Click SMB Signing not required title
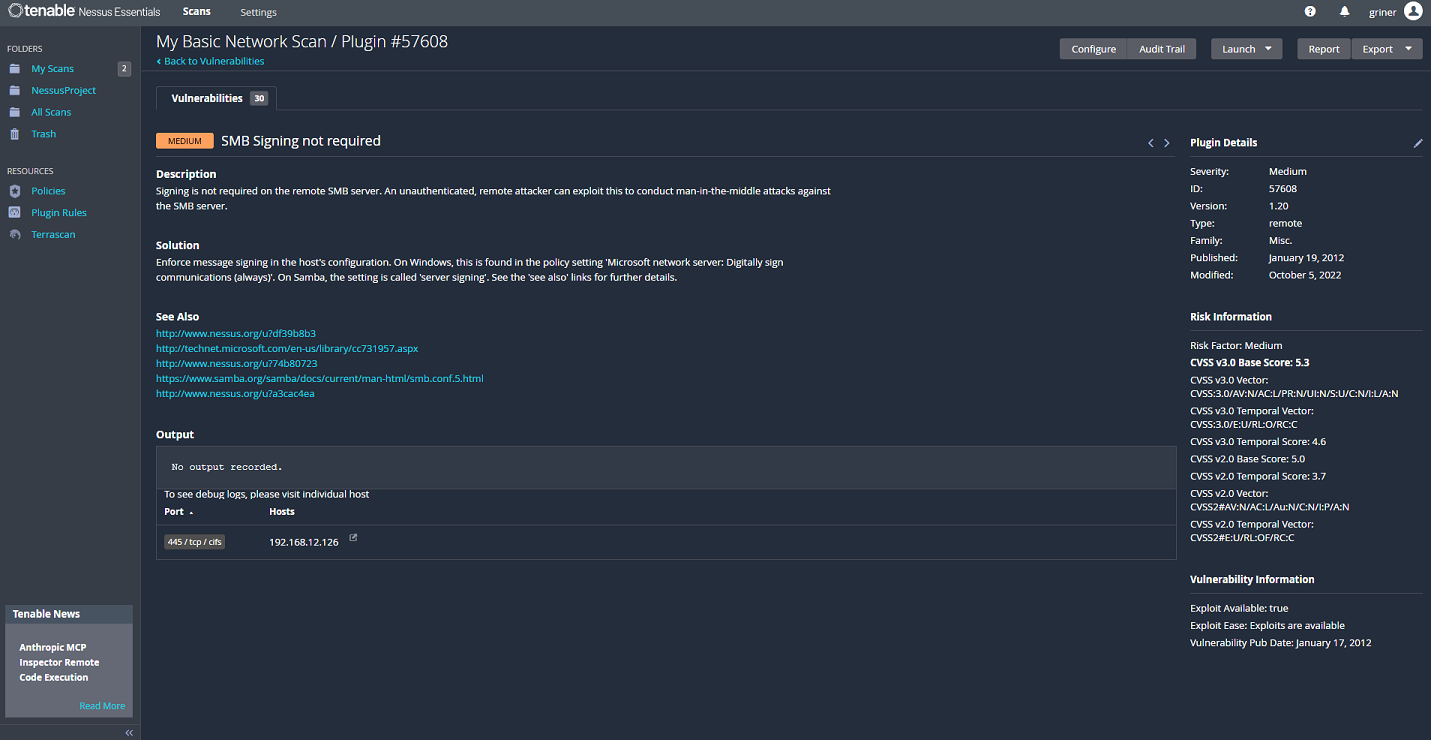1431x740 pixels. point(301,141)
